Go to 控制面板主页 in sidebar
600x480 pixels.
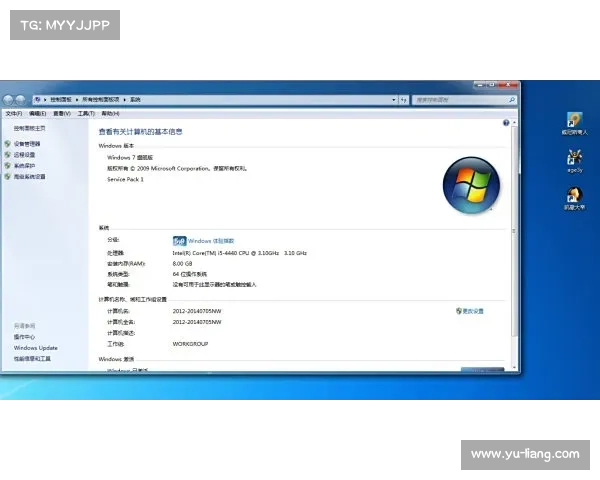[x=29, y=128]
